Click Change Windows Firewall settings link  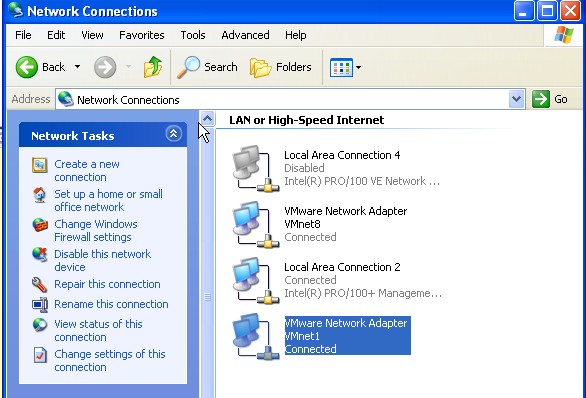(96, 230)
